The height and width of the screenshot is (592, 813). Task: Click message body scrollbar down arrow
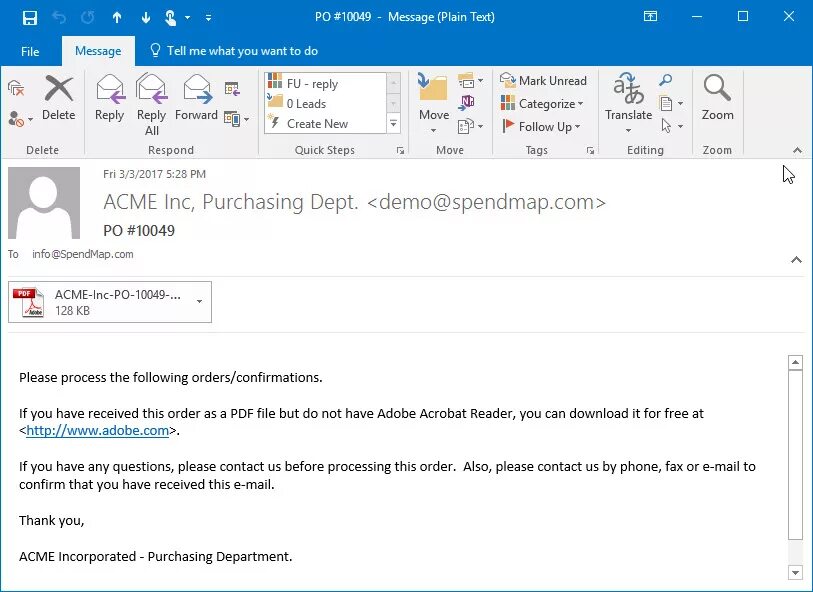click(795, 572)
